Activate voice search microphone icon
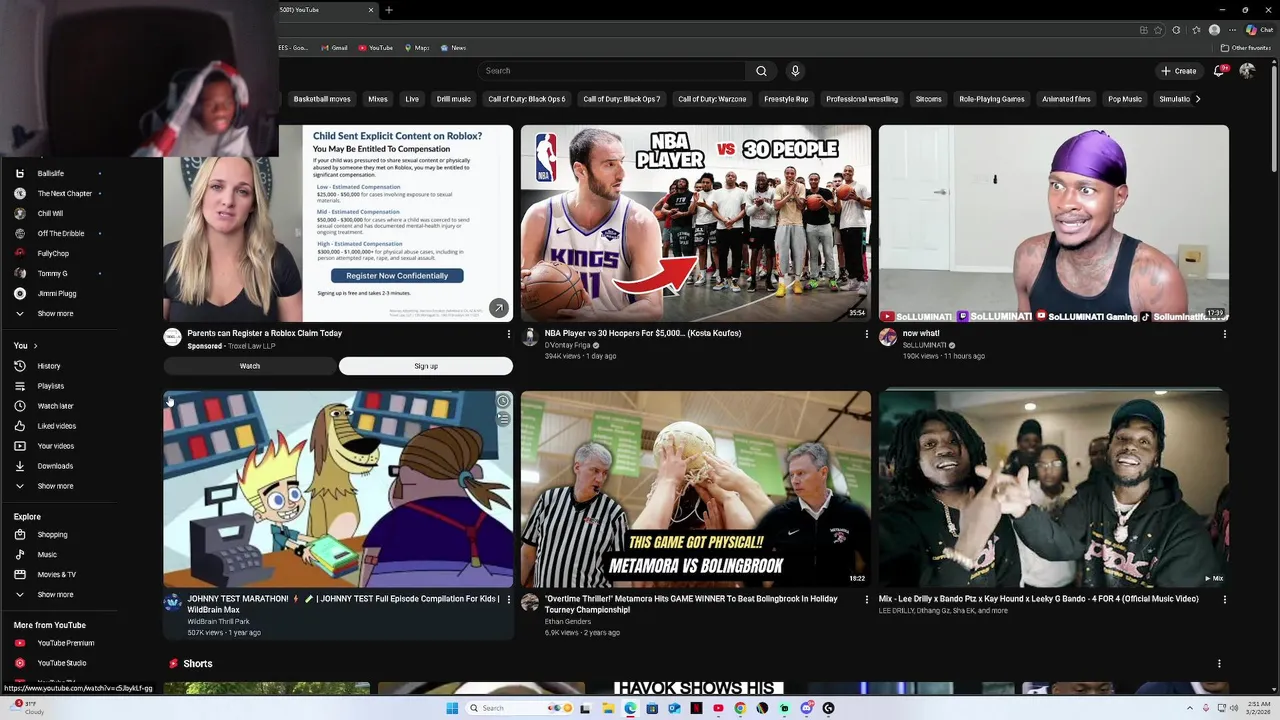The width and height of the screenshot is (1280, 720). 795,71
